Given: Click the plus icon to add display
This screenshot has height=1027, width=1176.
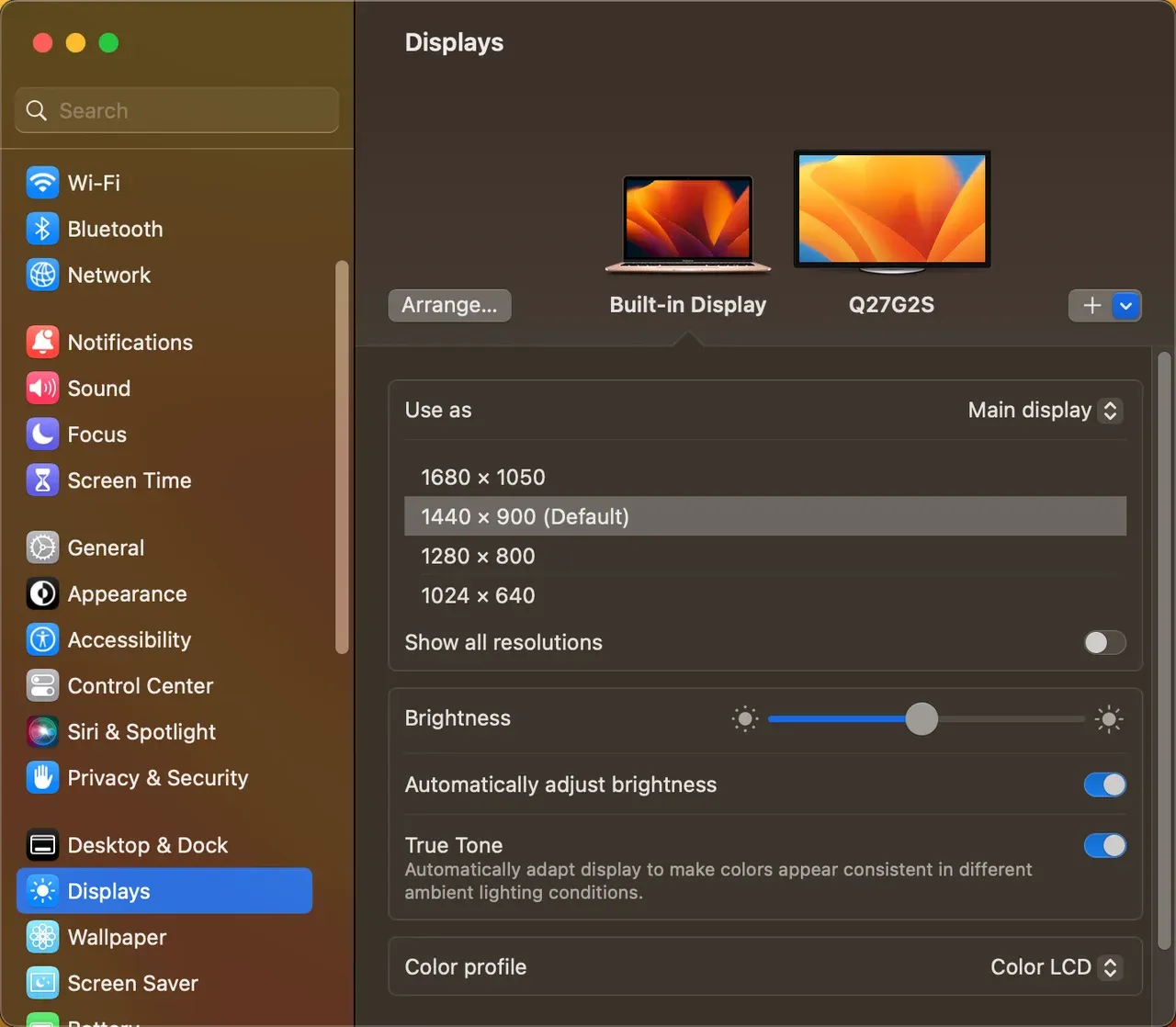Looking at the screenshot, I should point(1091,306).
